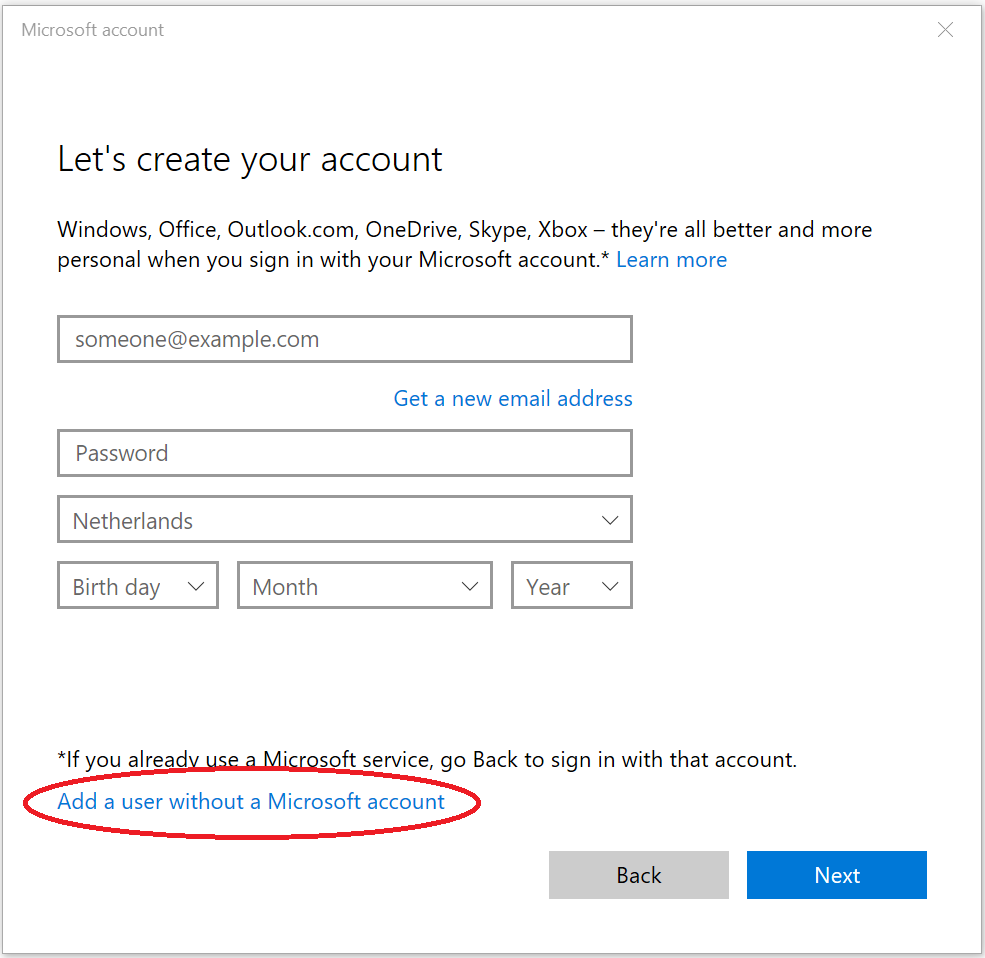Viewport: 985px width, 958px height.
Task: Choose Add a user without a Microsoft account
Action: pos(251,802)
